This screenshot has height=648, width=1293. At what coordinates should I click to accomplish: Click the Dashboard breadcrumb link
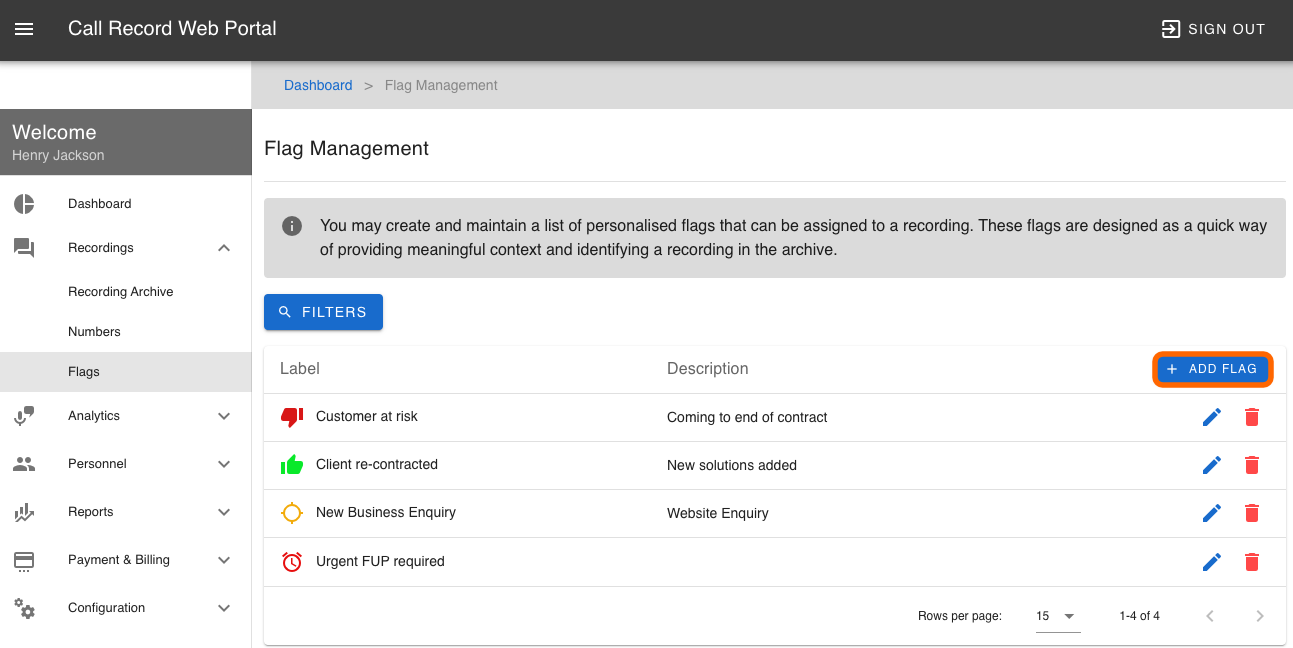tap(318, 85)
